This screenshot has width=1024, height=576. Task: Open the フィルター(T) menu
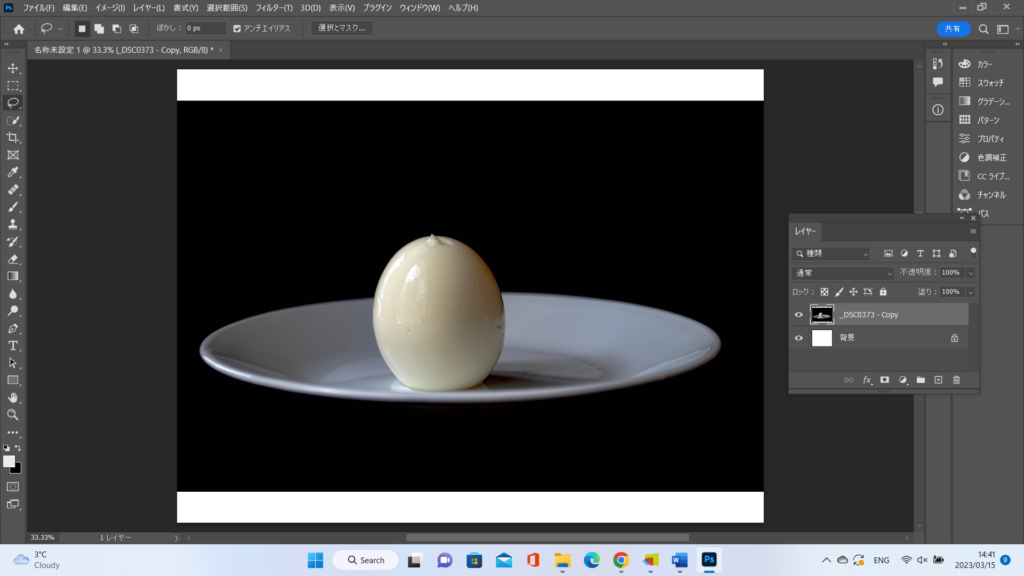(274, 8)
